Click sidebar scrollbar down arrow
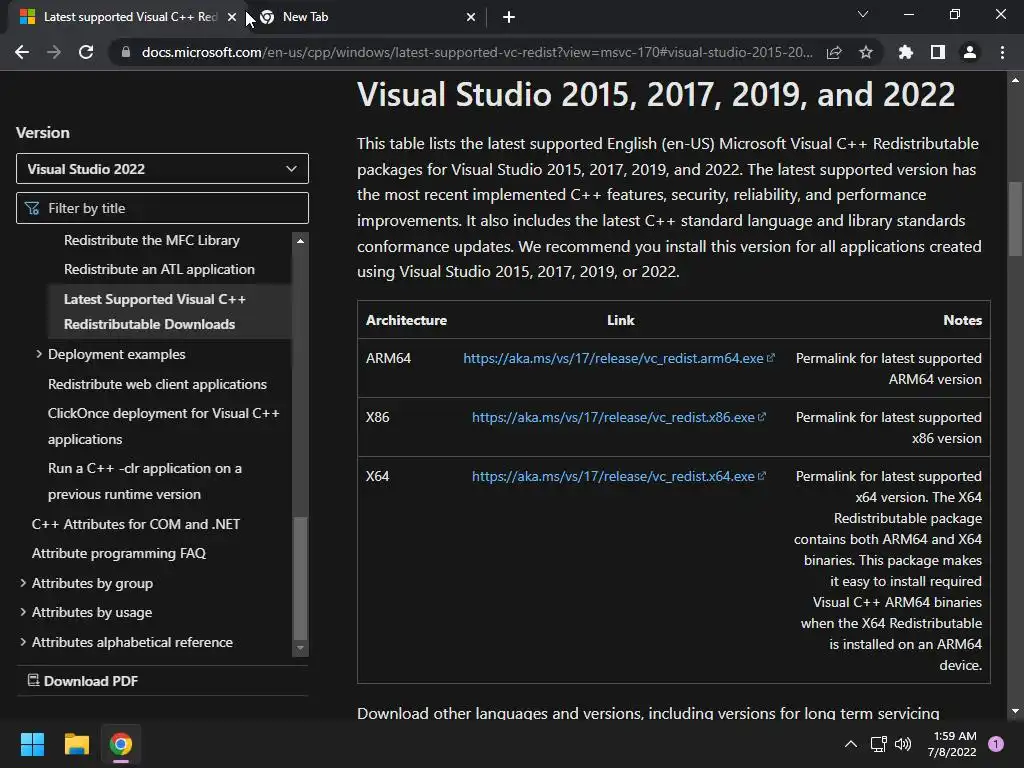Viewport: 1024px width, 768px height. point(300,648)
